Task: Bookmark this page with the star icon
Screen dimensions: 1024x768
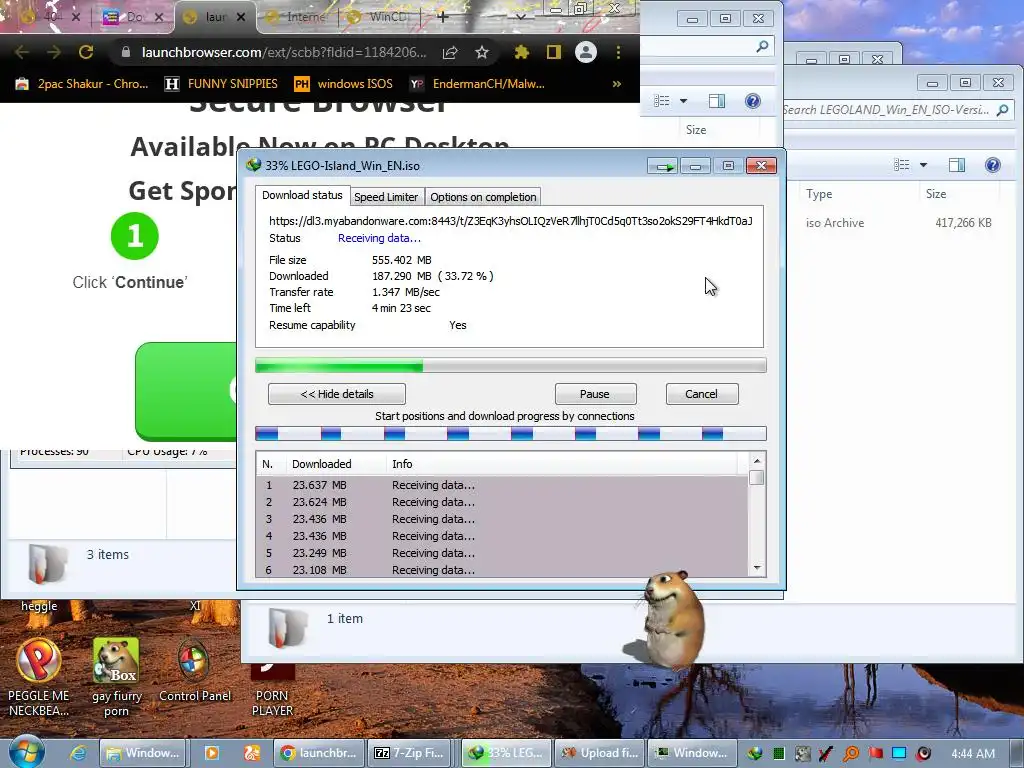Action: coord(482,52)
